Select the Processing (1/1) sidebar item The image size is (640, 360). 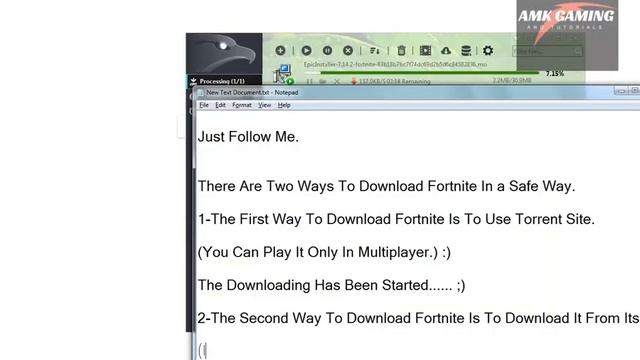[224, 81]
